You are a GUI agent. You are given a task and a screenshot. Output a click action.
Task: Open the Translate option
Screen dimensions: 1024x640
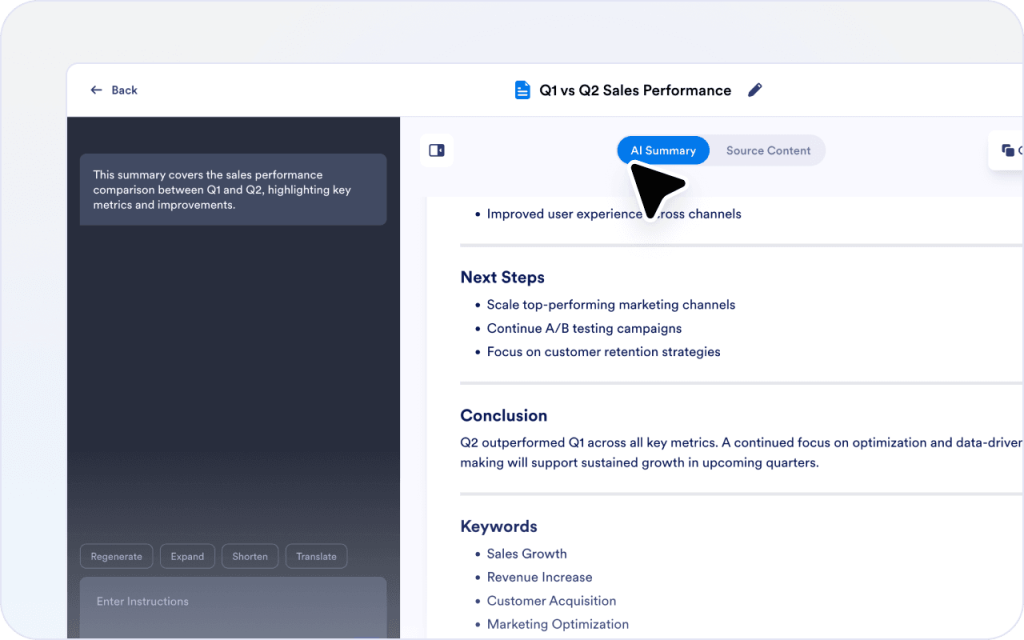(x=316, y=556)
